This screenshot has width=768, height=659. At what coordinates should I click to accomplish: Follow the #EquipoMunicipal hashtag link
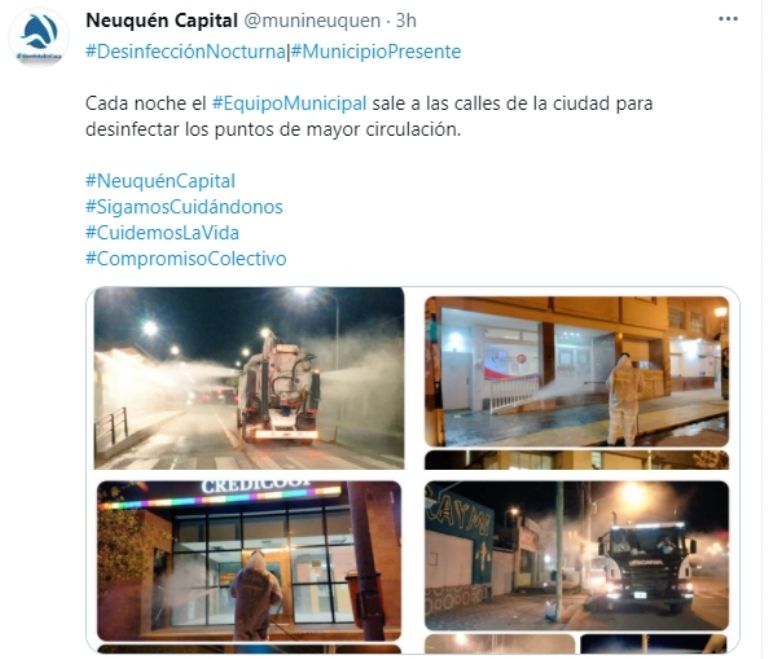coord(289,103)
